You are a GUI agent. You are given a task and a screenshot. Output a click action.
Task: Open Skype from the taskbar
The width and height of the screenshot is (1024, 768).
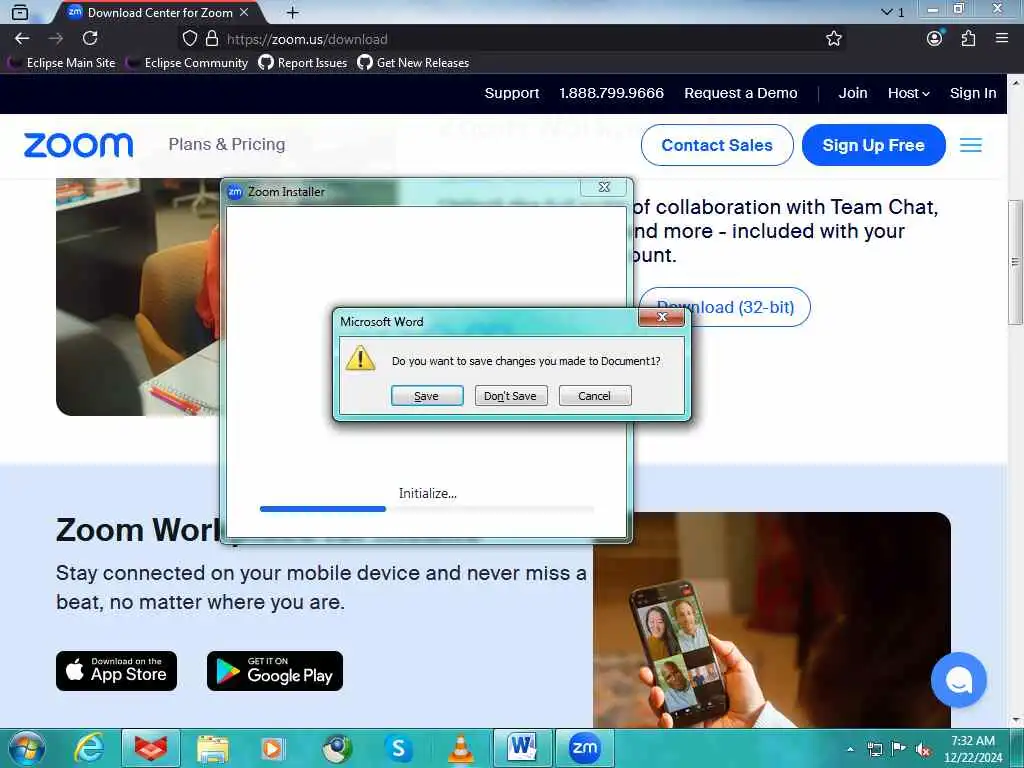click(398, 748)
